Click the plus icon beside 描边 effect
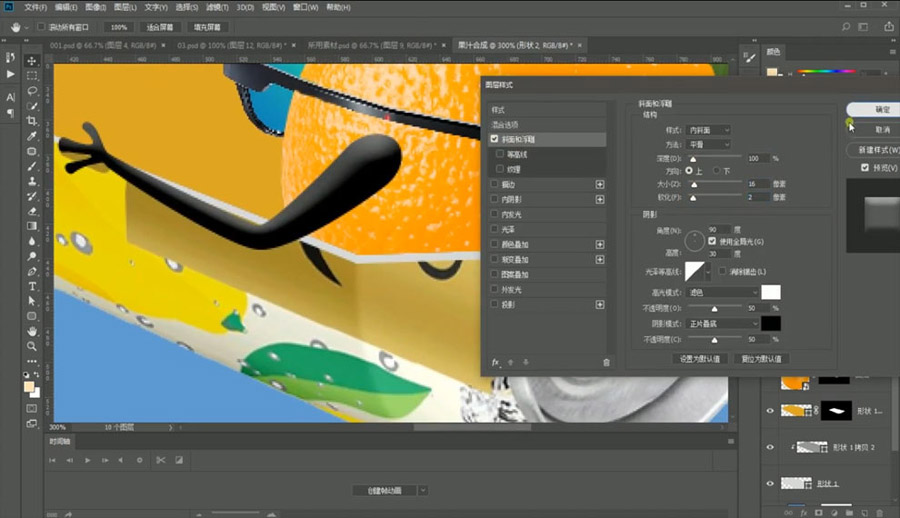The image size is (900, 518). click(x=600, y=184)
